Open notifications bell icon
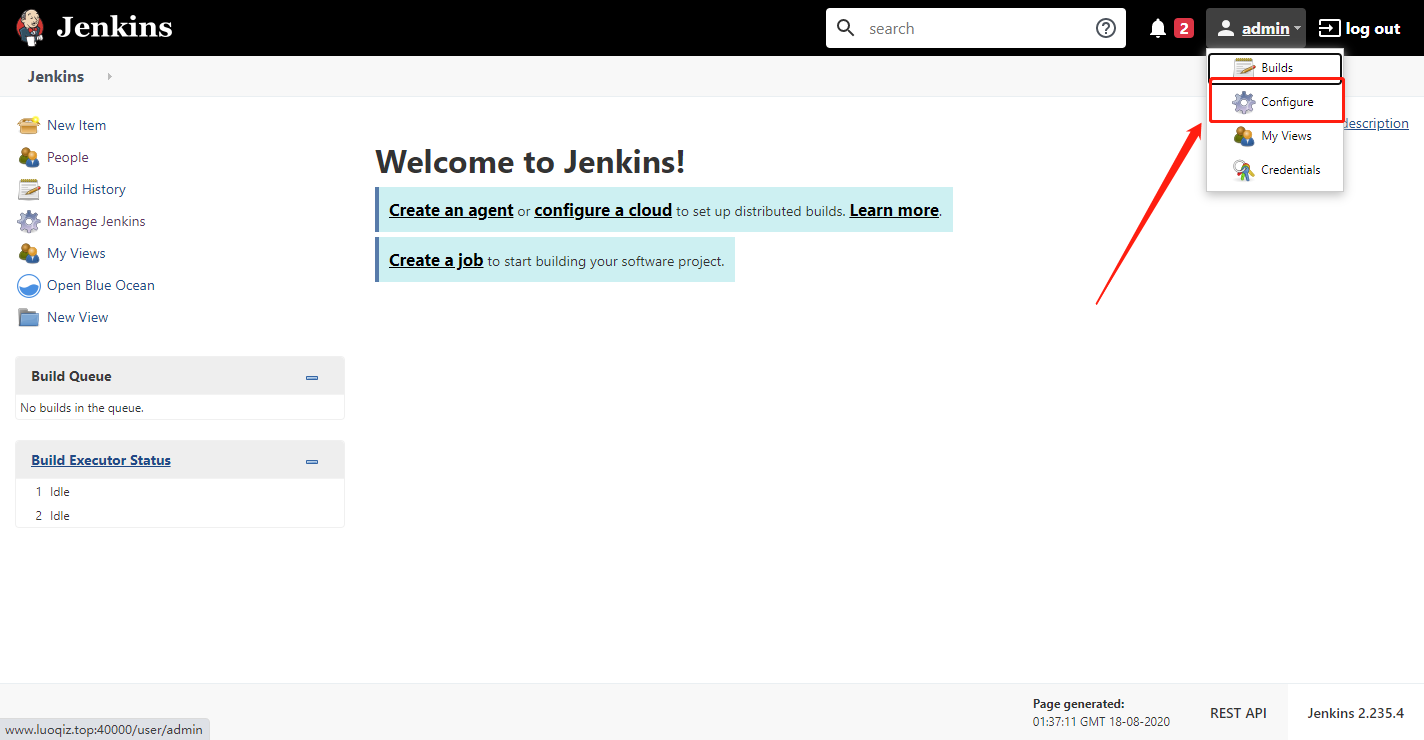Viewport: 1424px width, 740px height. point(1158,28)
